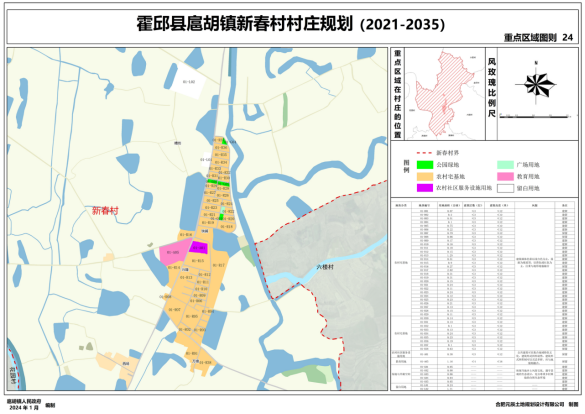
Task: Click the white 留白用地 legend box
Action: (x=505, y=188)
